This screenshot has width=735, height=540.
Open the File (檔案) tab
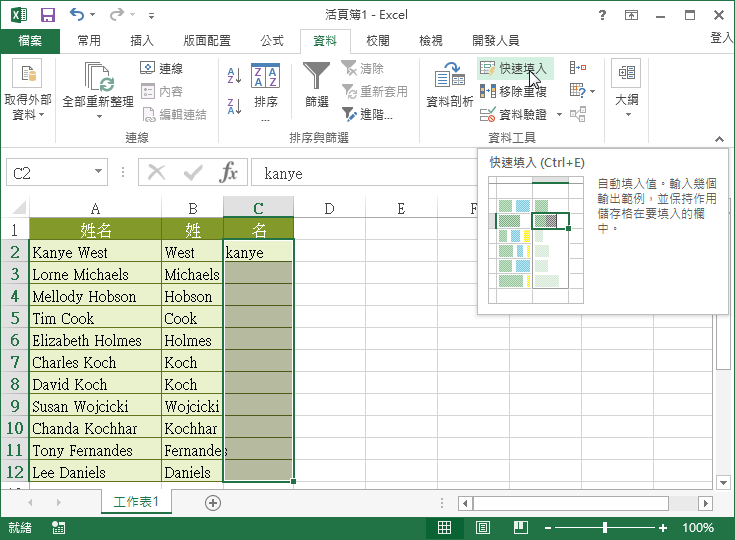[30, 41]
